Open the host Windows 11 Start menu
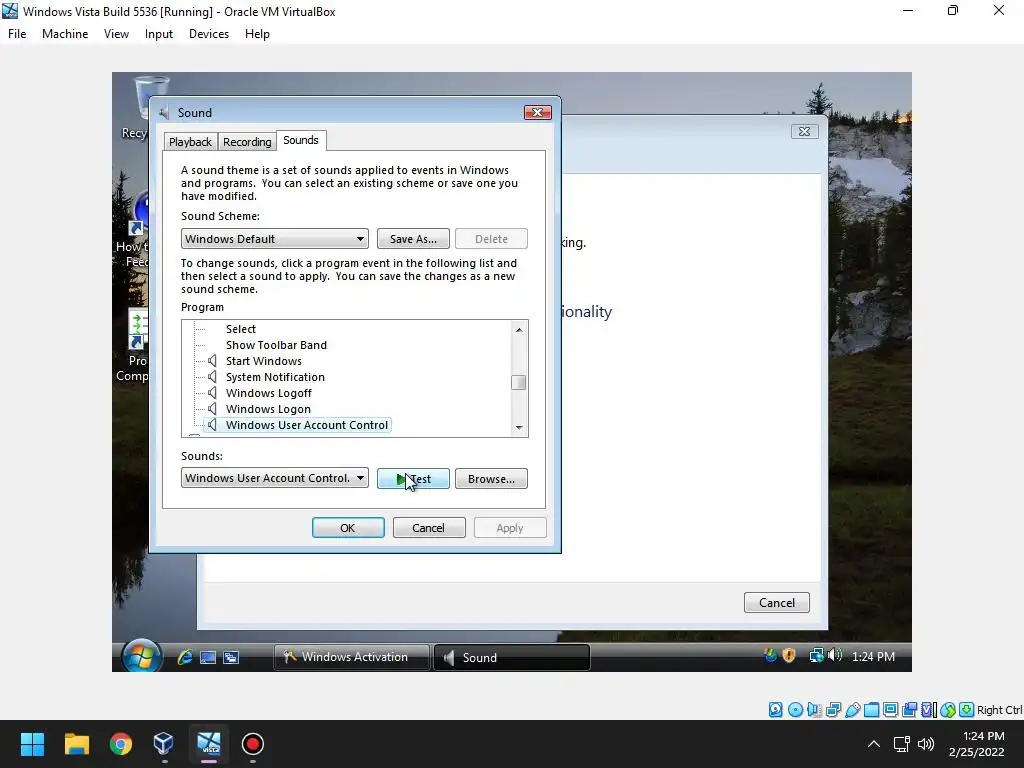The image size is (1024, 768). pyautogui.click(x=32, y=744)
